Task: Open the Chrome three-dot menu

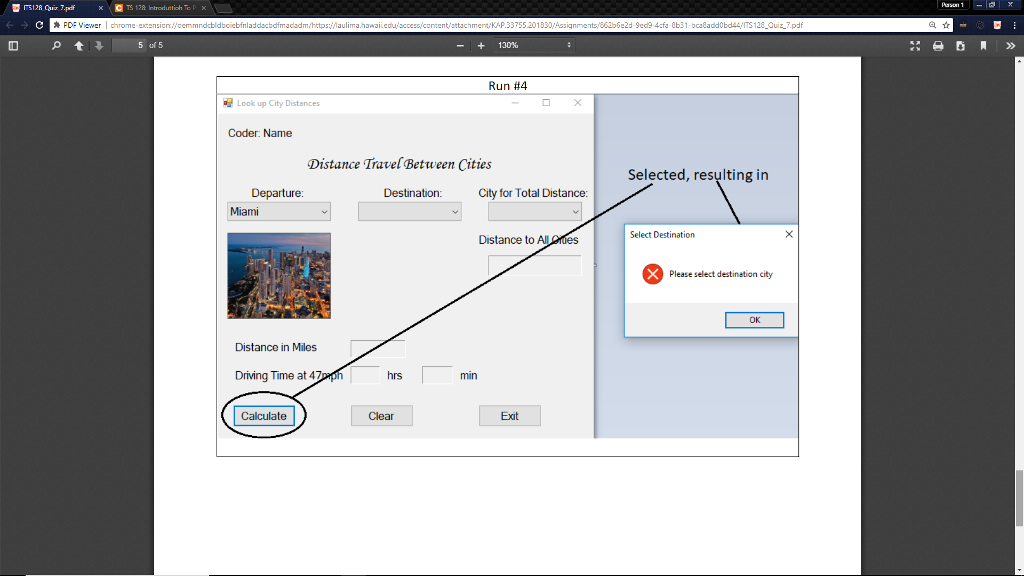Action: 1014,25
